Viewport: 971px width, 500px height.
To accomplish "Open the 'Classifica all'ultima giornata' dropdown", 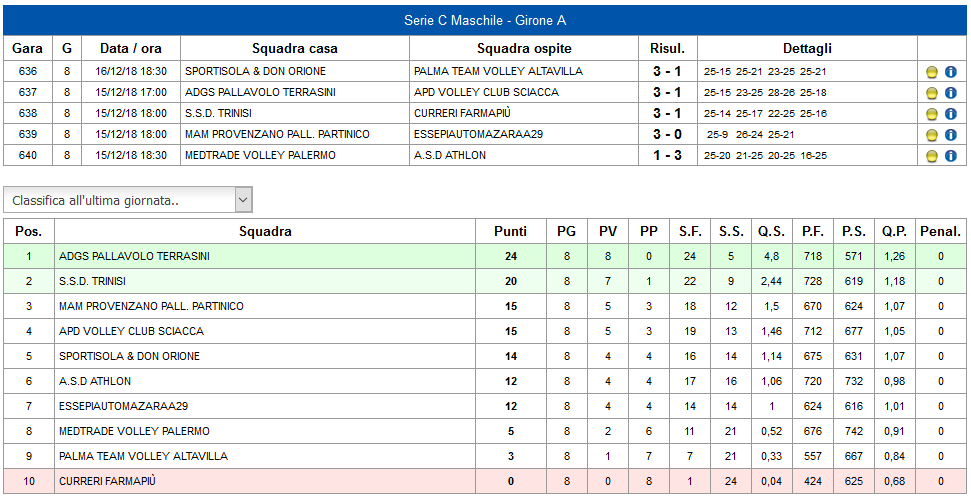I will click(128, 200).
